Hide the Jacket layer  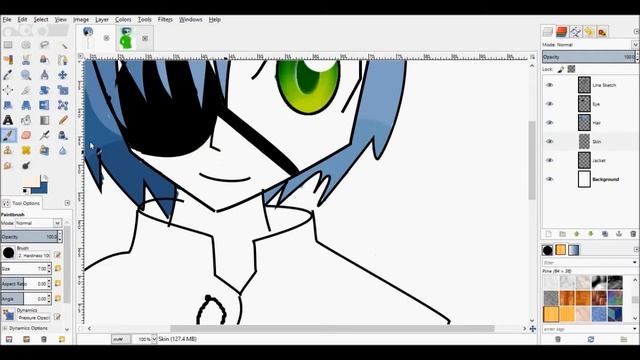(x=549, y=160)
